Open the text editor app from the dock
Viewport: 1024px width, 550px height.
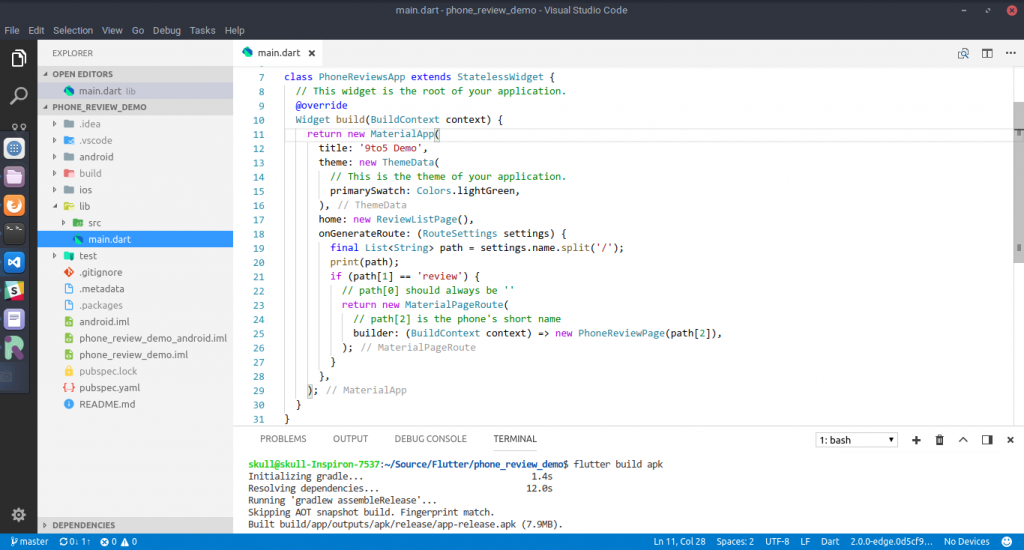coord(14,319)
